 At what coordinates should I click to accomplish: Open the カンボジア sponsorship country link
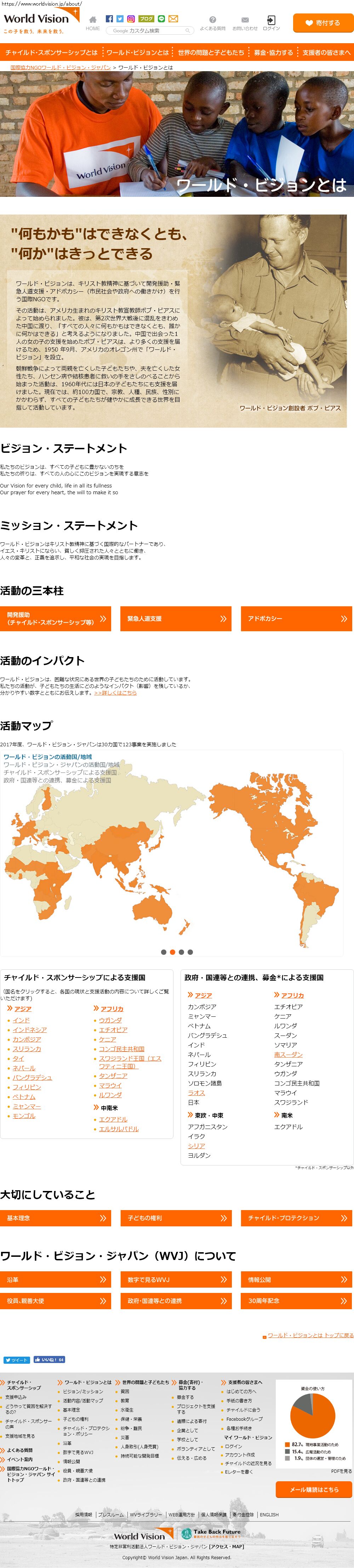point(27,1039)
